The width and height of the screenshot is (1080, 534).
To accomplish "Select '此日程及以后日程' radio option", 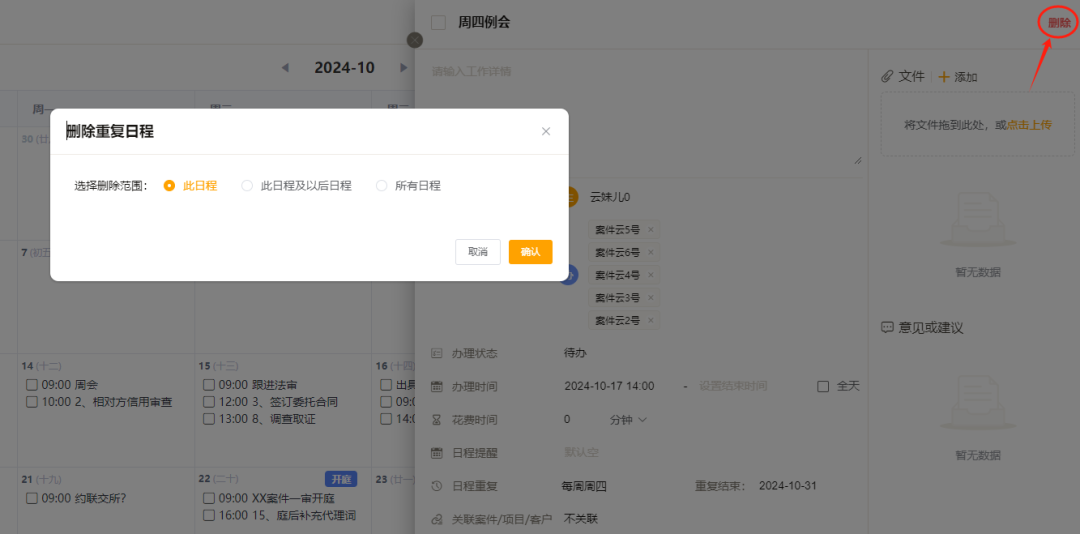I will [x=247, y=185].
